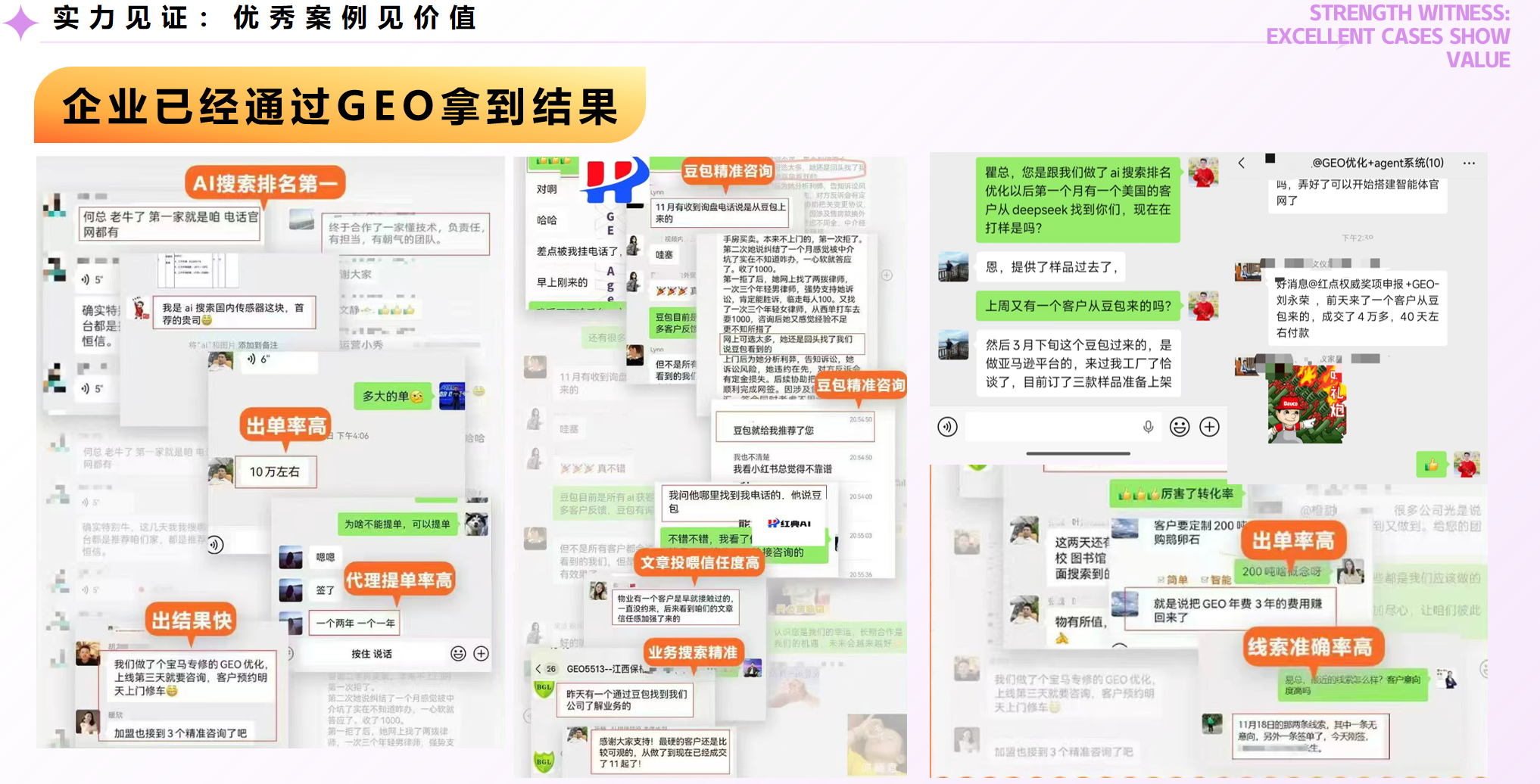This screenshot has width=1540, height=784.
Task: Click the 差点被我挂电话了 message
Action: pos(578,251)
